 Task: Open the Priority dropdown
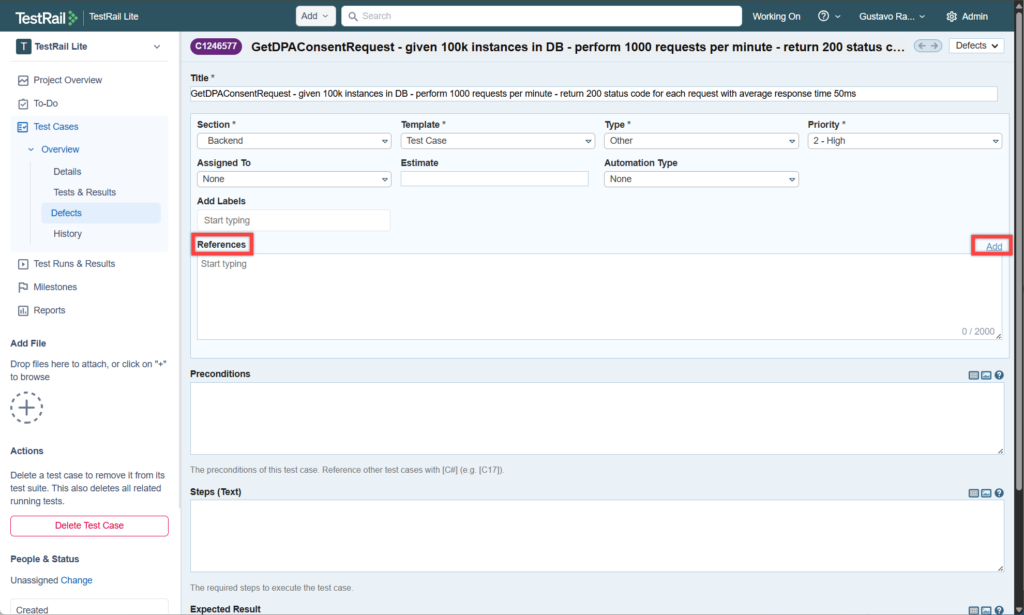[904, 141]
